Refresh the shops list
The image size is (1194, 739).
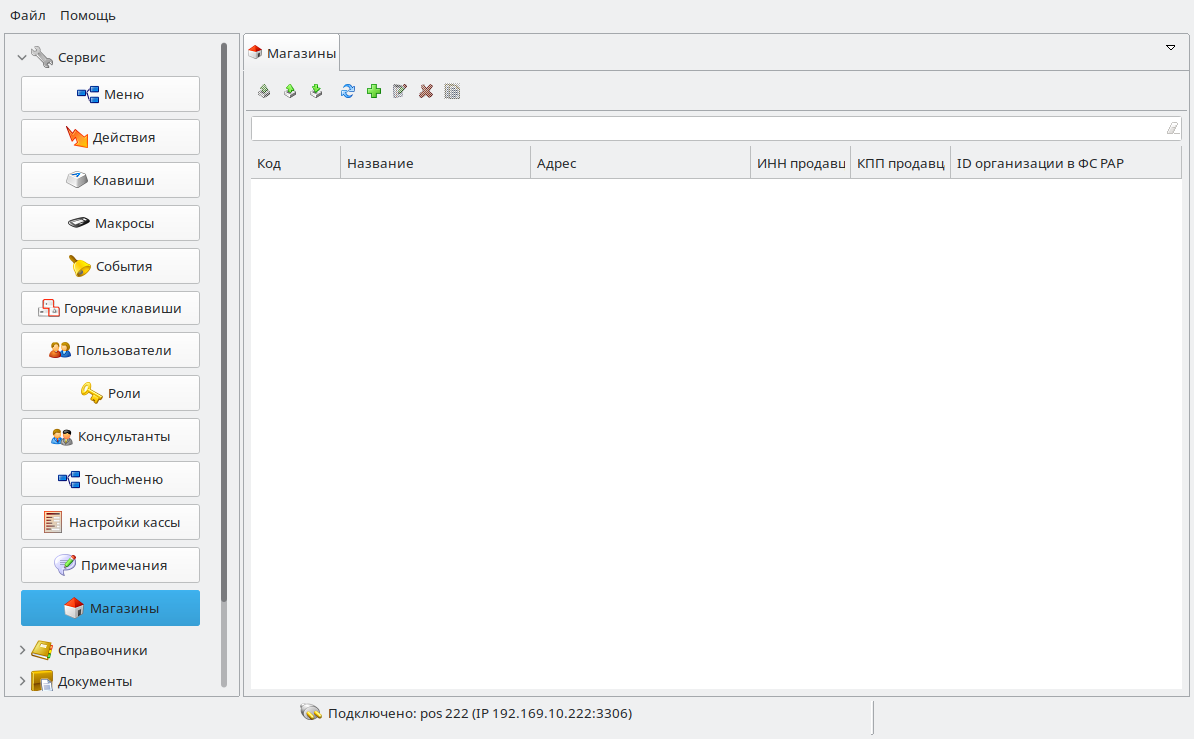347,91
